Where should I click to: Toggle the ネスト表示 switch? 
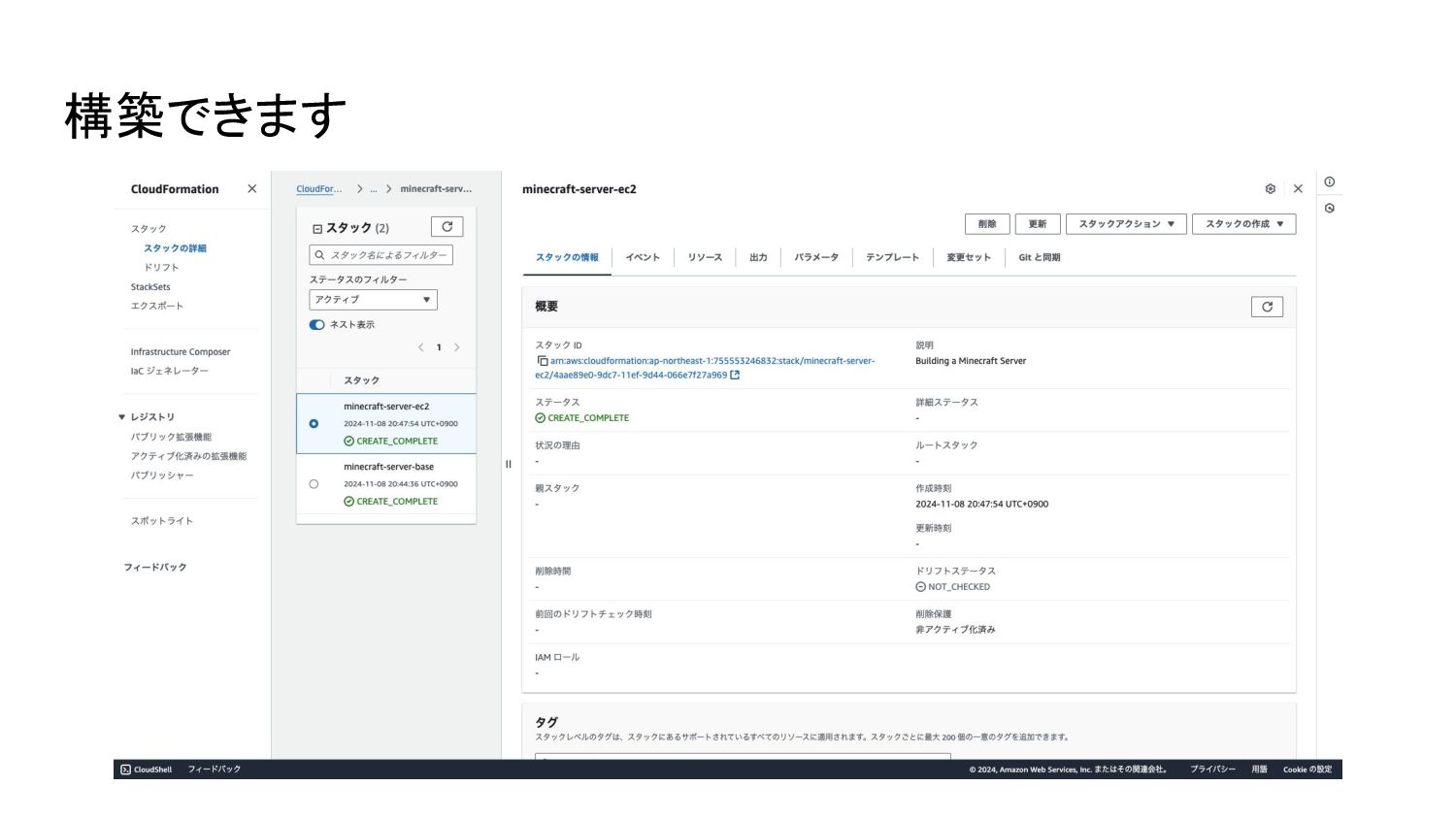316,325
